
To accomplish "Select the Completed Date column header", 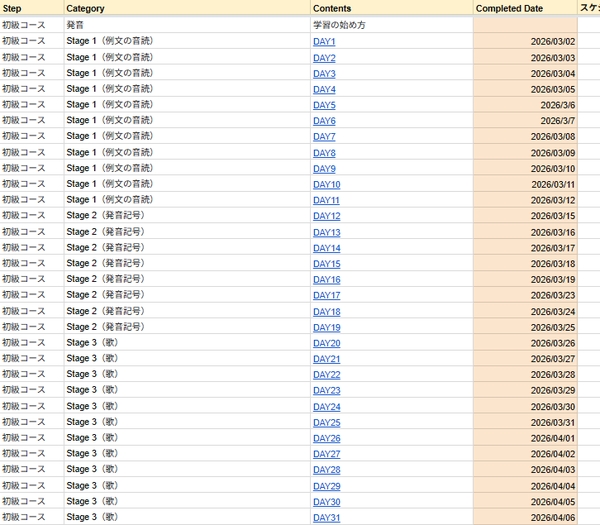I will coord(525,8).
